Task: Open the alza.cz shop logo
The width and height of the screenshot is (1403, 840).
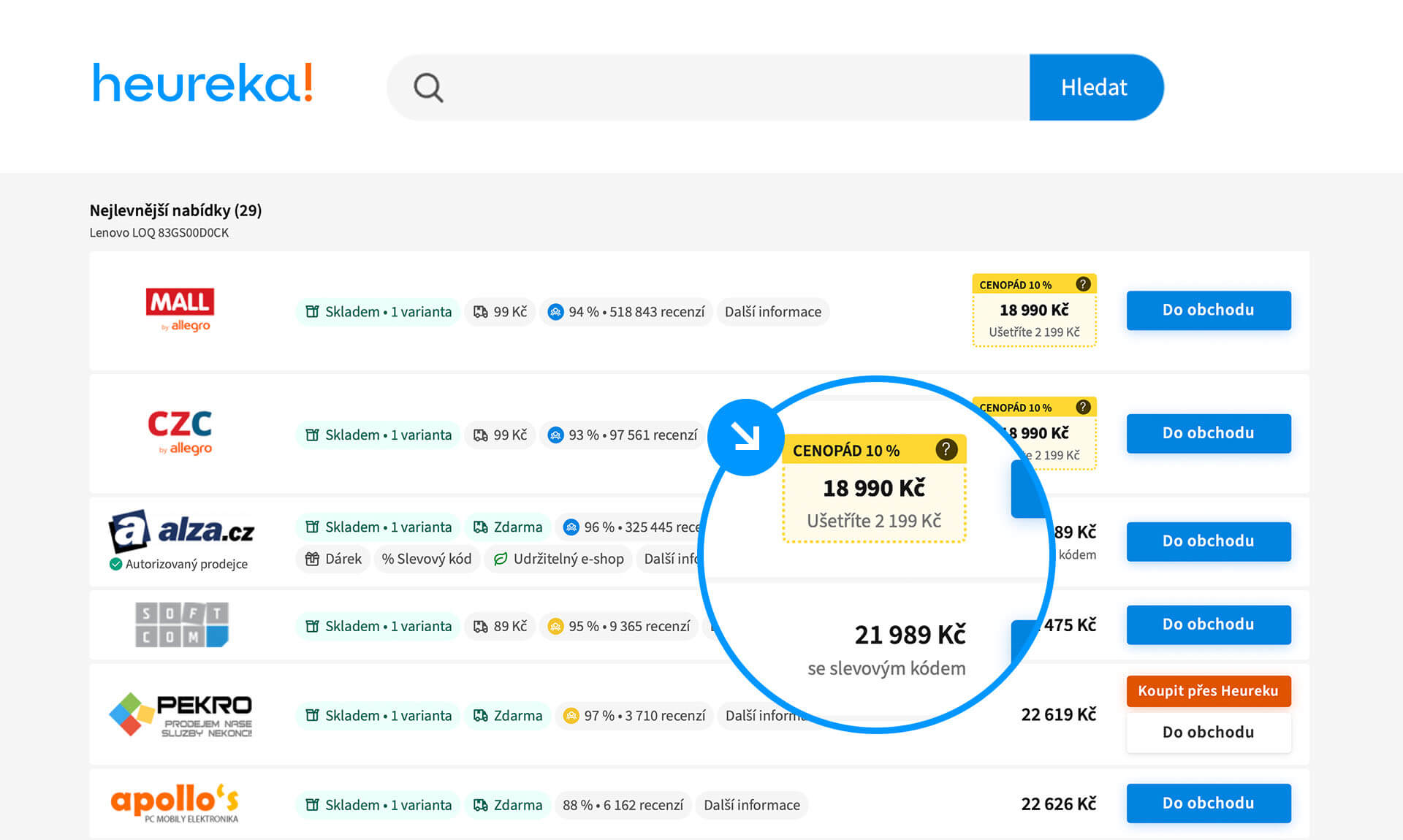Action: pyautogui.click(x=181, y=531)
